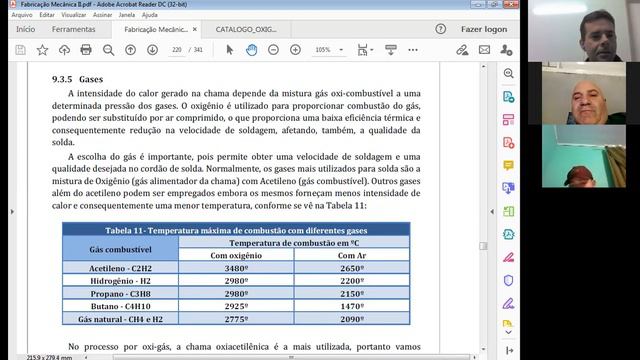This screenshot has width=640, height=360.
Task: Open Export PDF tool in right pane
Action: 508,97
